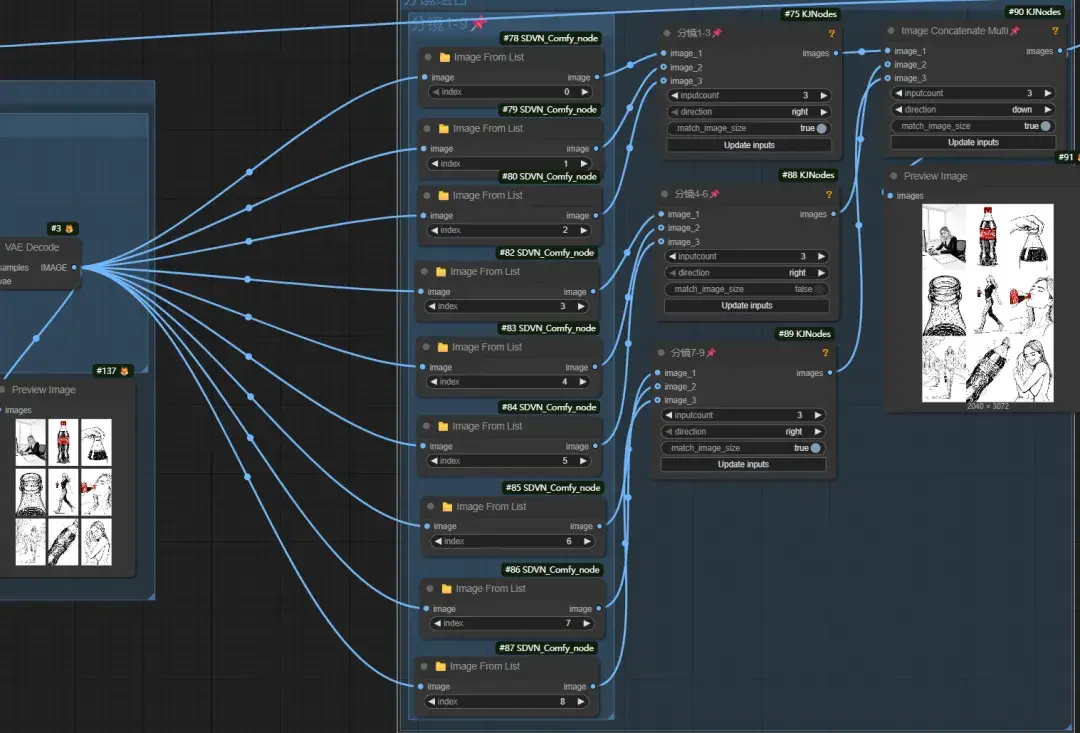Open Coca-Cola bottle thumbnail in Preview Image #137
The width and height of the screenshot is (1080, 733).
(63, 443)
